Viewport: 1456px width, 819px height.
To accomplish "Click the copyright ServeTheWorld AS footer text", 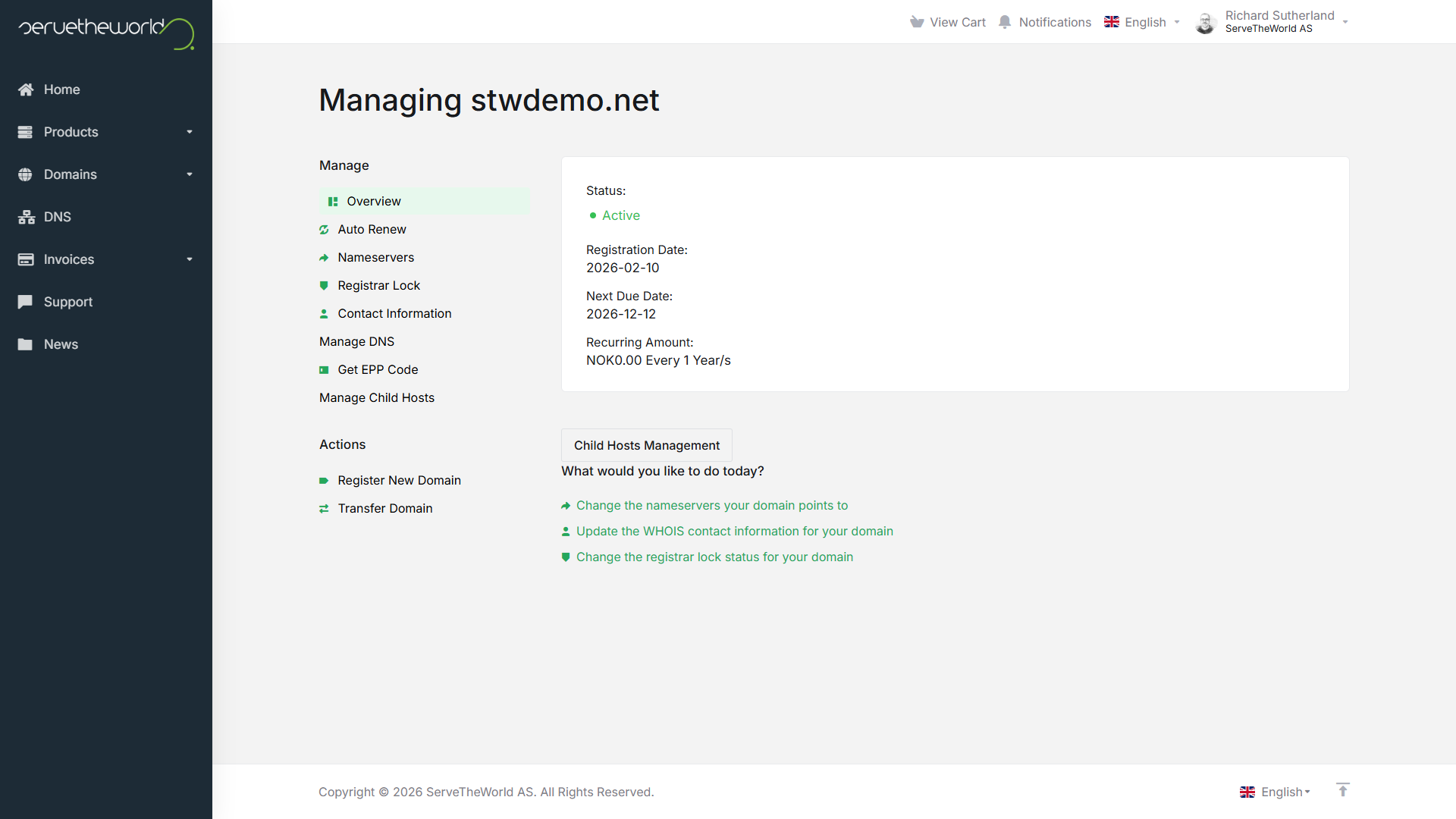I will [x=486, y=792].
